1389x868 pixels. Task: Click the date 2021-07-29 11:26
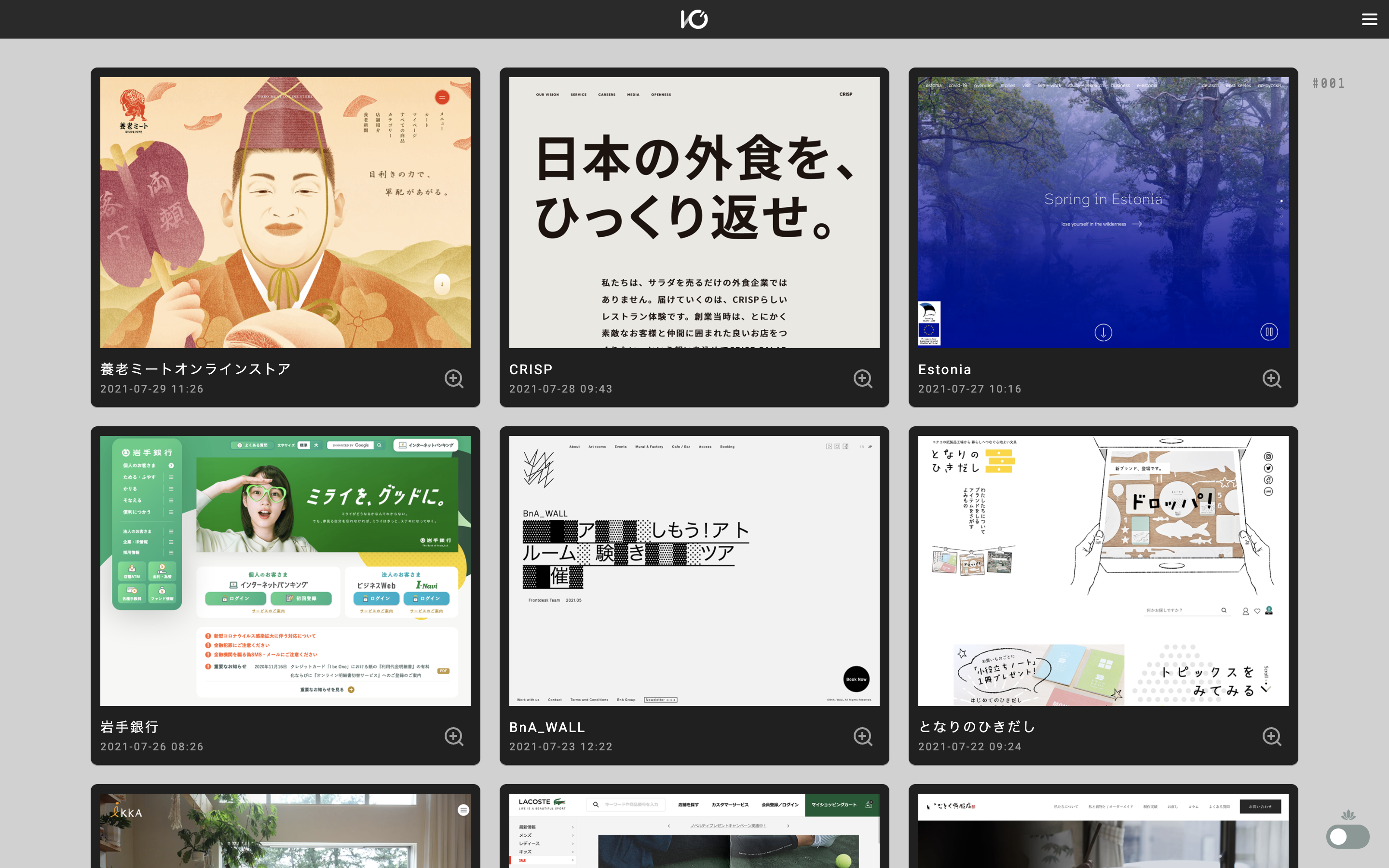pos(152,389)
